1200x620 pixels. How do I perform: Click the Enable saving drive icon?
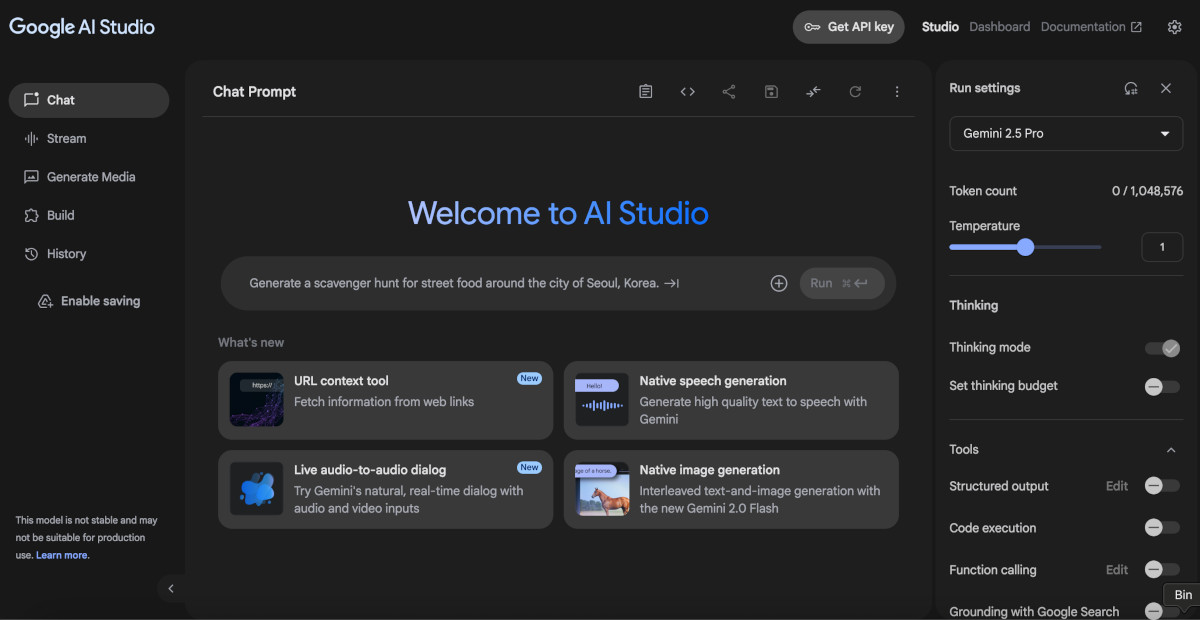tap(45, 301)
